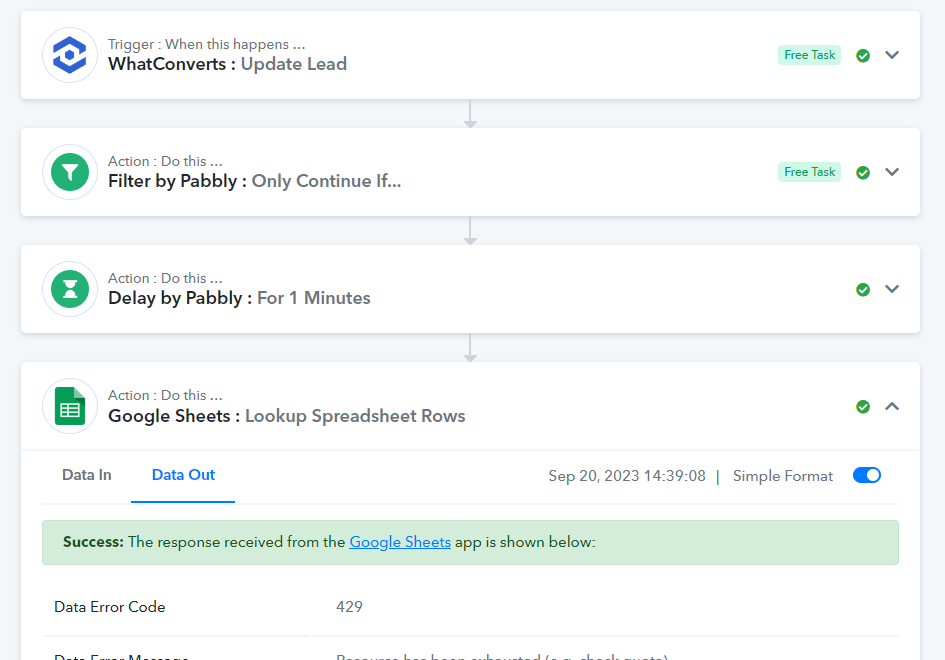Select the Data Out tab
Screen dimensions: 945x660
pyautogui.click(x=183, y=475)
